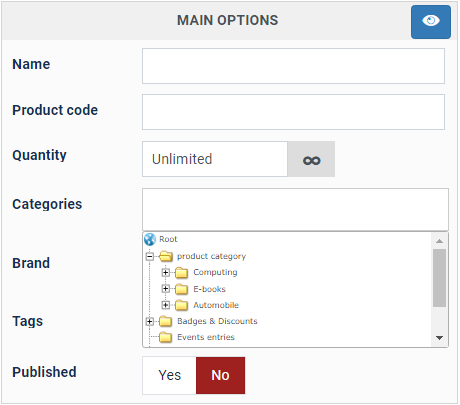460x405 pixels.
Task: Expand the Badges & Discounts node
Action: point(150,321)
